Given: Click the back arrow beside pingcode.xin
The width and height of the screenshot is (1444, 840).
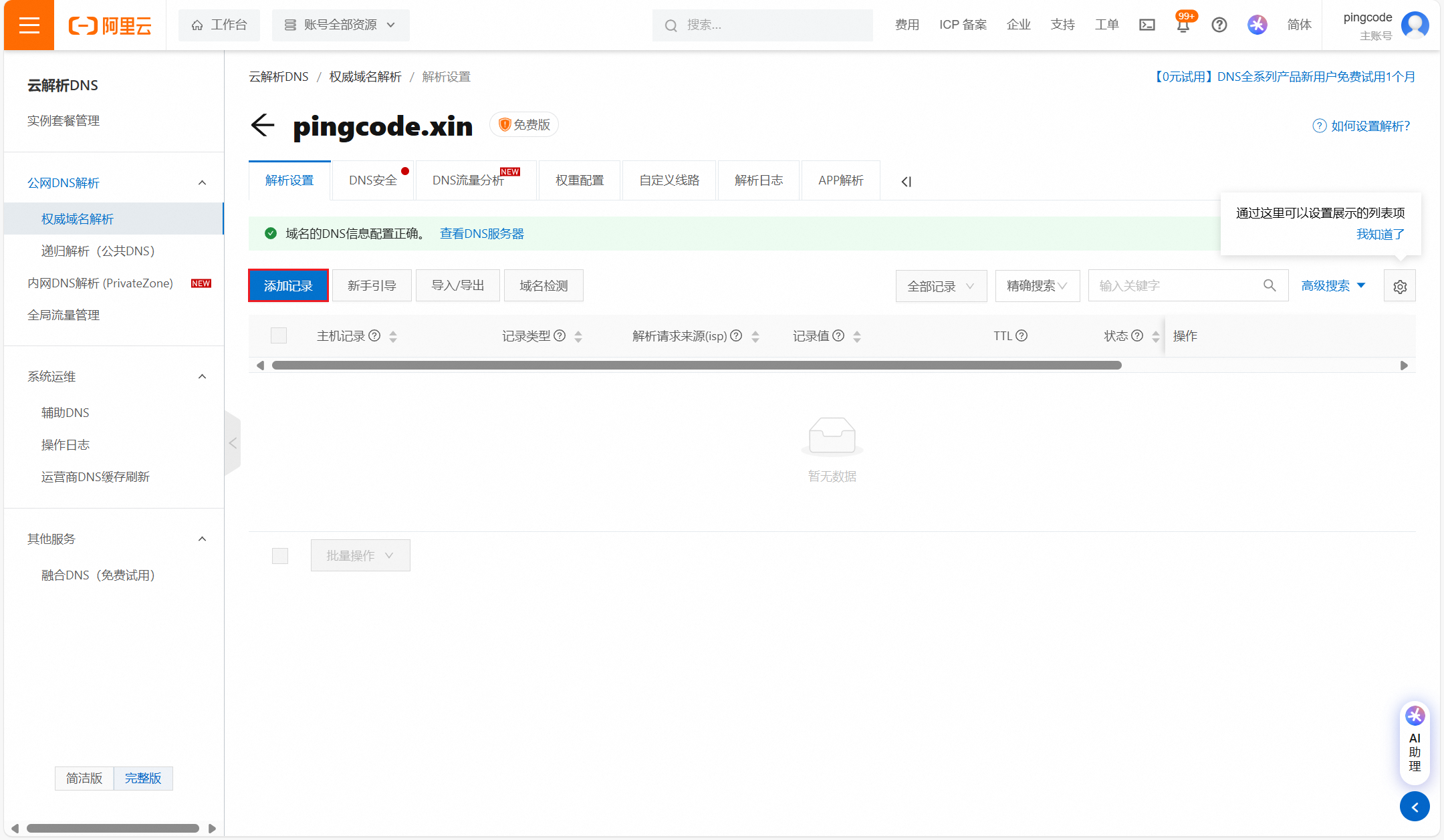Looking at the screenshot, I should [263, 125].
